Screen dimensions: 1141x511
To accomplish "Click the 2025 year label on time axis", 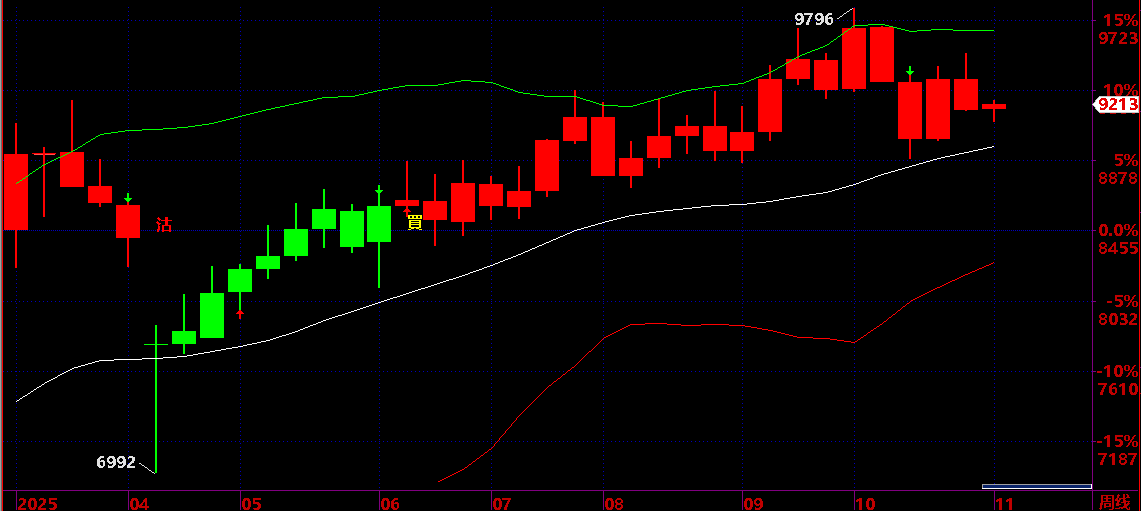I will [x=36, y=503].
